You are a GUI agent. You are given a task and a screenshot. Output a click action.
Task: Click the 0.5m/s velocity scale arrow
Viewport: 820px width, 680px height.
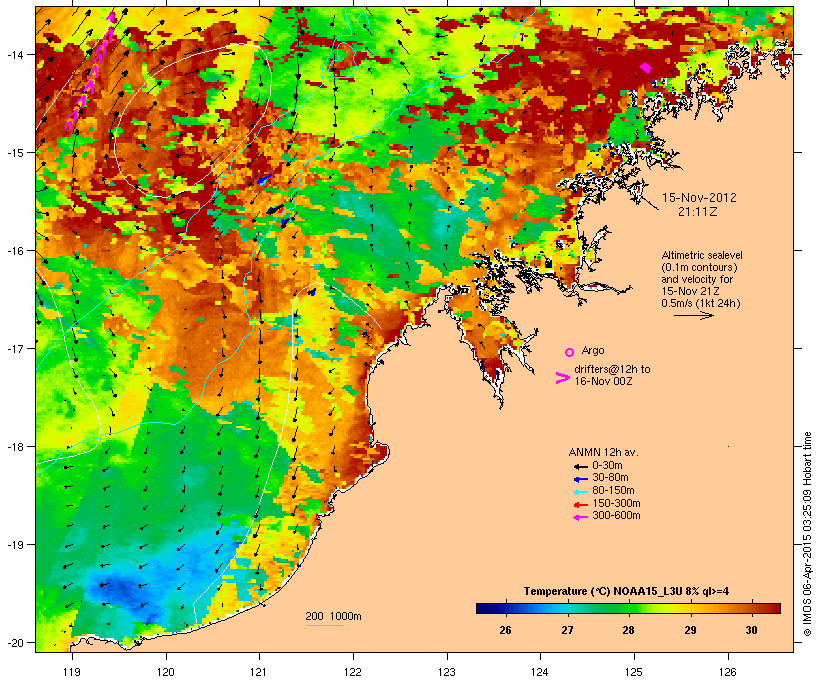click(x=693, y=315)
